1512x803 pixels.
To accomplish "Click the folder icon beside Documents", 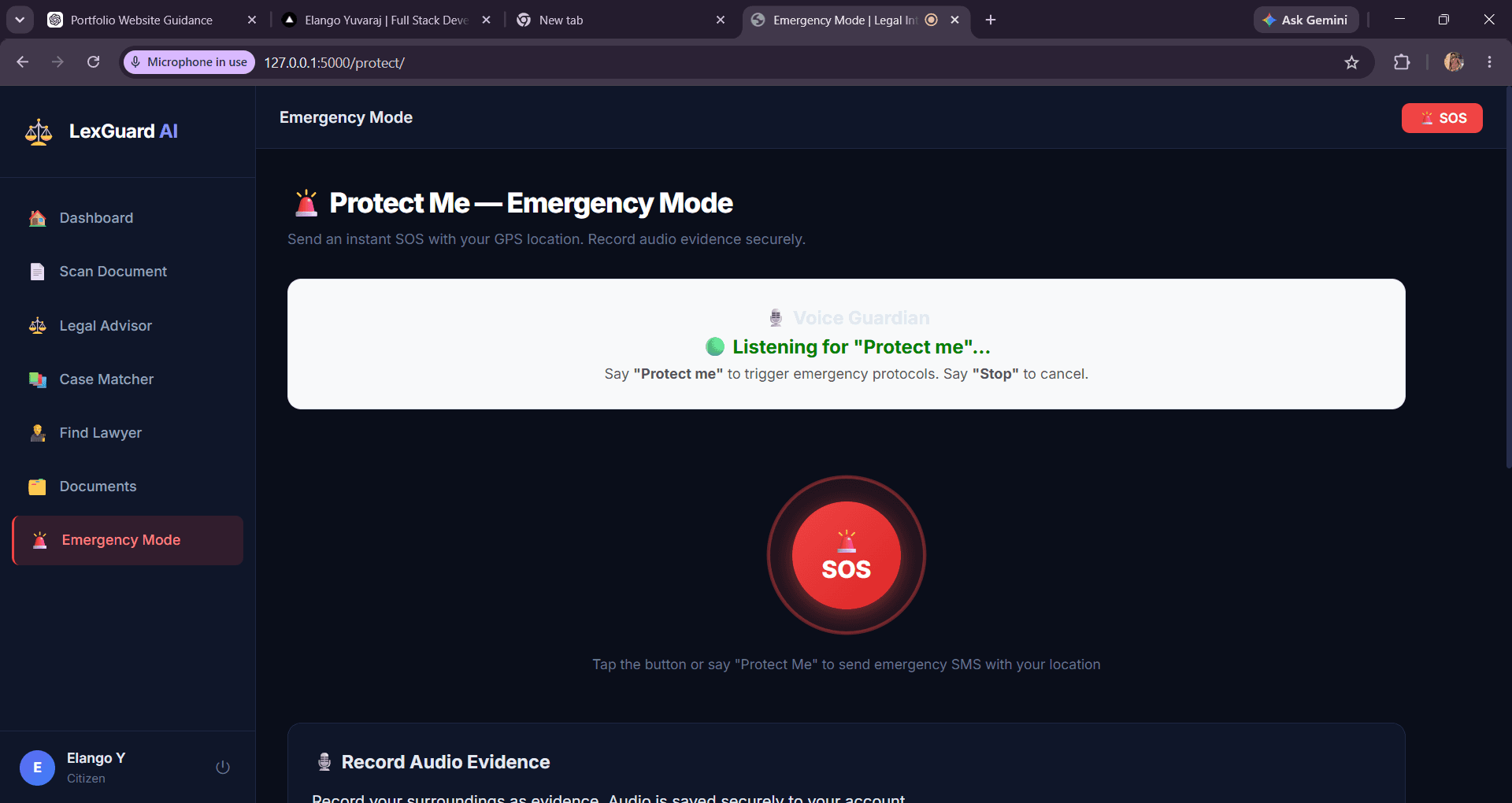I will 37,487.
